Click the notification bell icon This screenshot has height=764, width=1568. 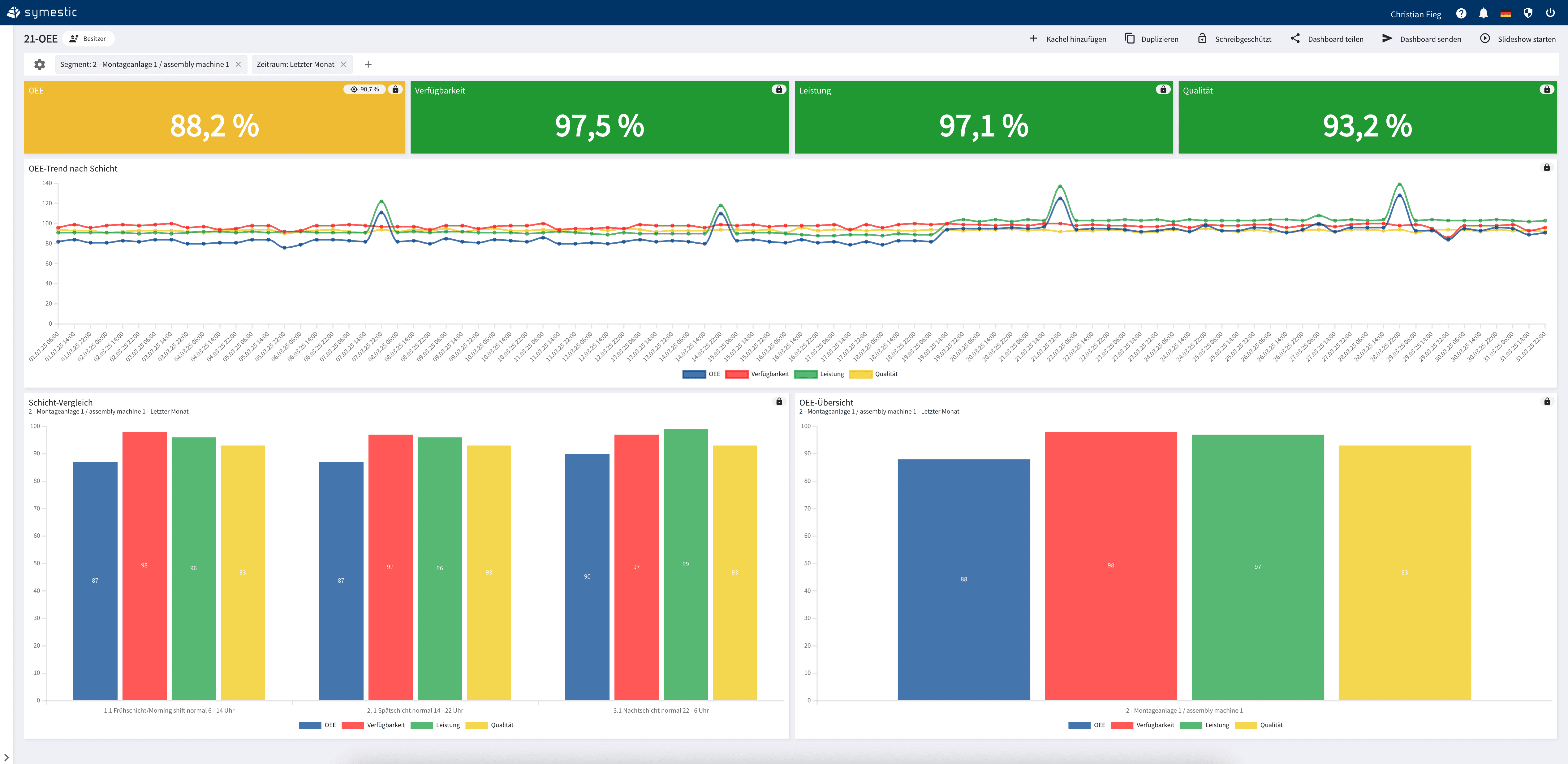click(x=1484, y=13)
